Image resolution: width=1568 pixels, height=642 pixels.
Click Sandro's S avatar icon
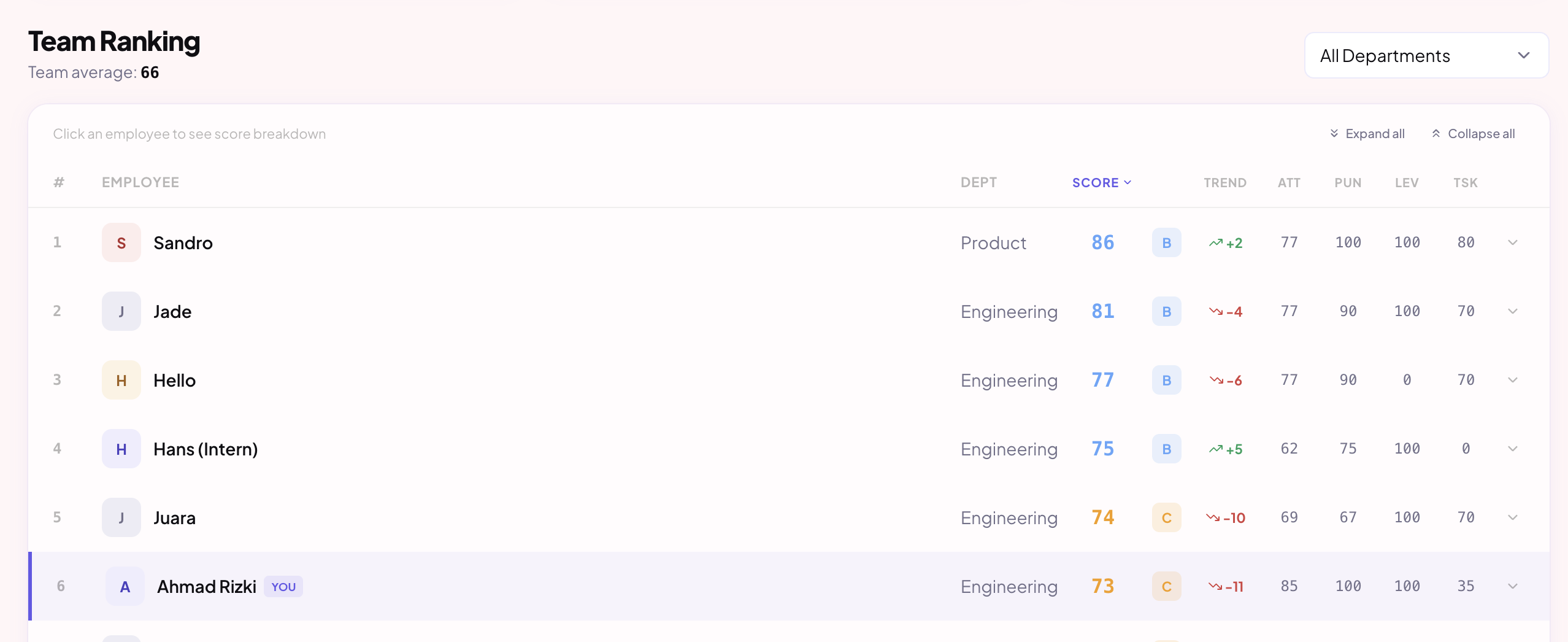coord(121,242)
